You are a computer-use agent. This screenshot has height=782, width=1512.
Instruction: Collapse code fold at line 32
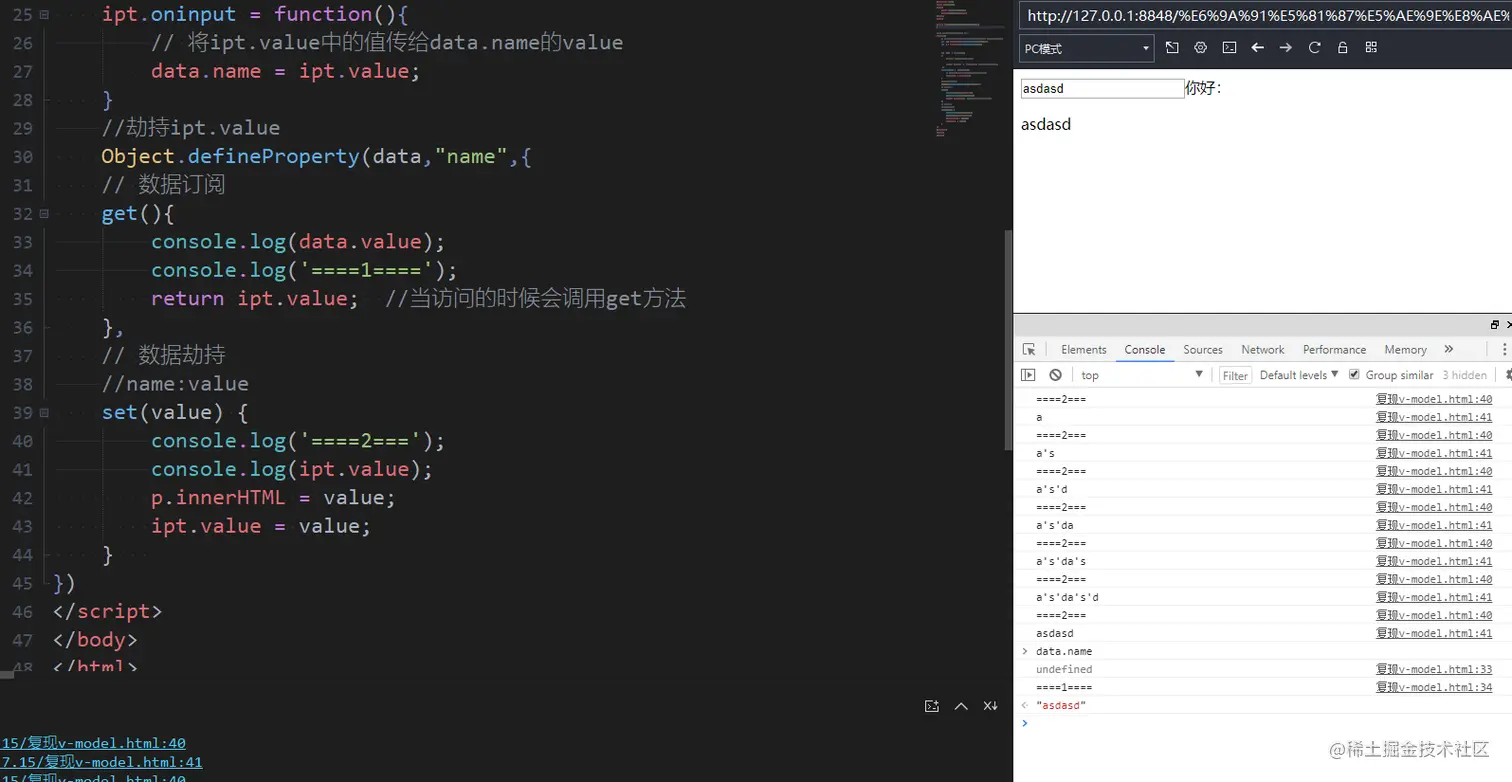44,214
